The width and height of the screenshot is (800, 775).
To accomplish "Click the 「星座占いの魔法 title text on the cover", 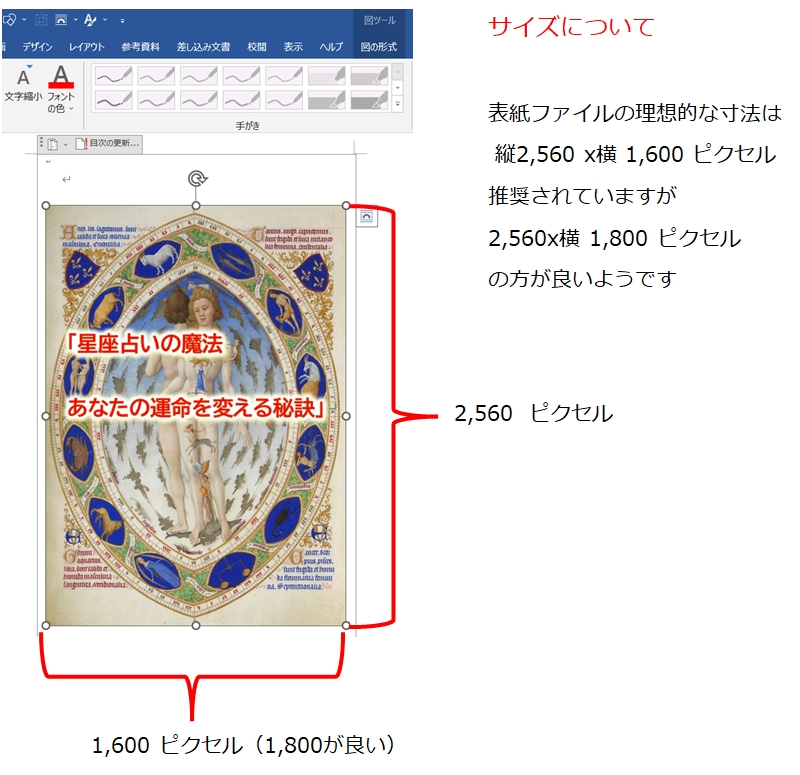I will tap(145, 343).
